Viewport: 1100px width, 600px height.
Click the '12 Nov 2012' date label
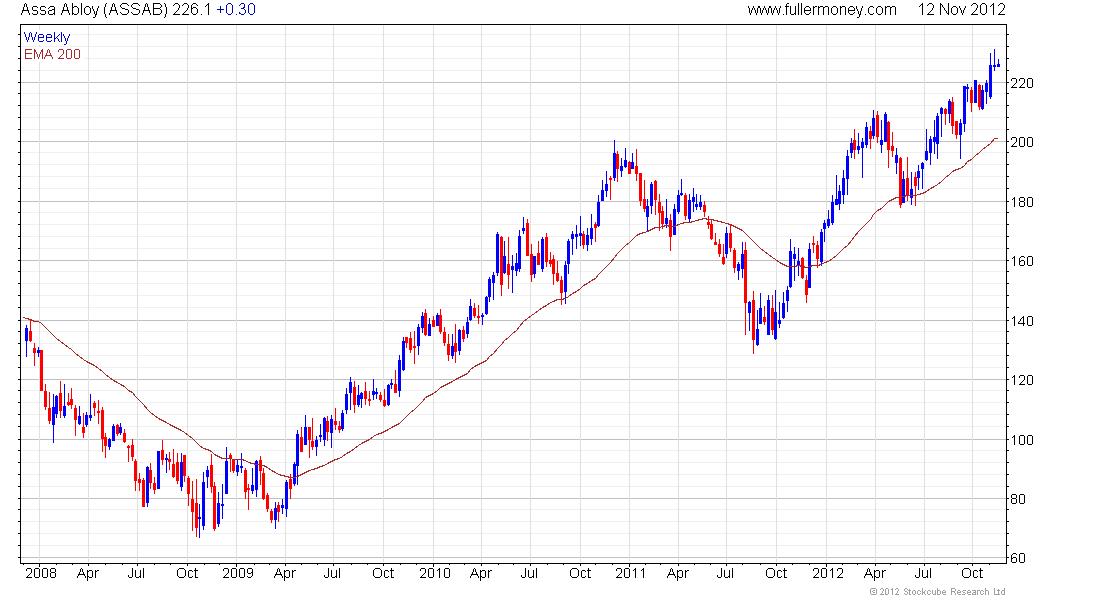(961, 10)
